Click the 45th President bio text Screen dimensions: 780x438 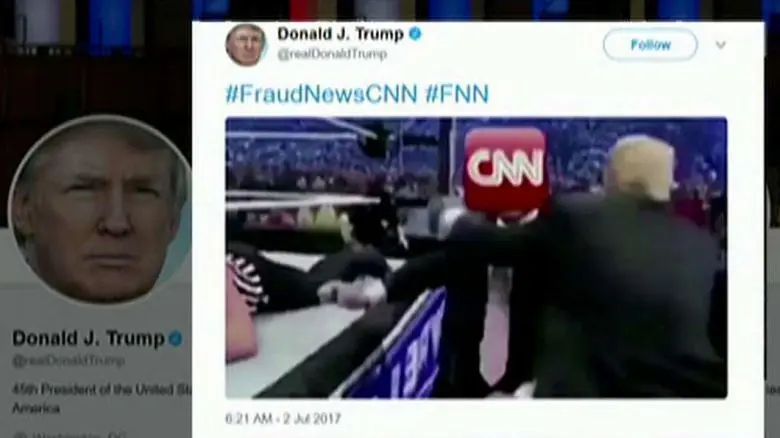[101, 399]
